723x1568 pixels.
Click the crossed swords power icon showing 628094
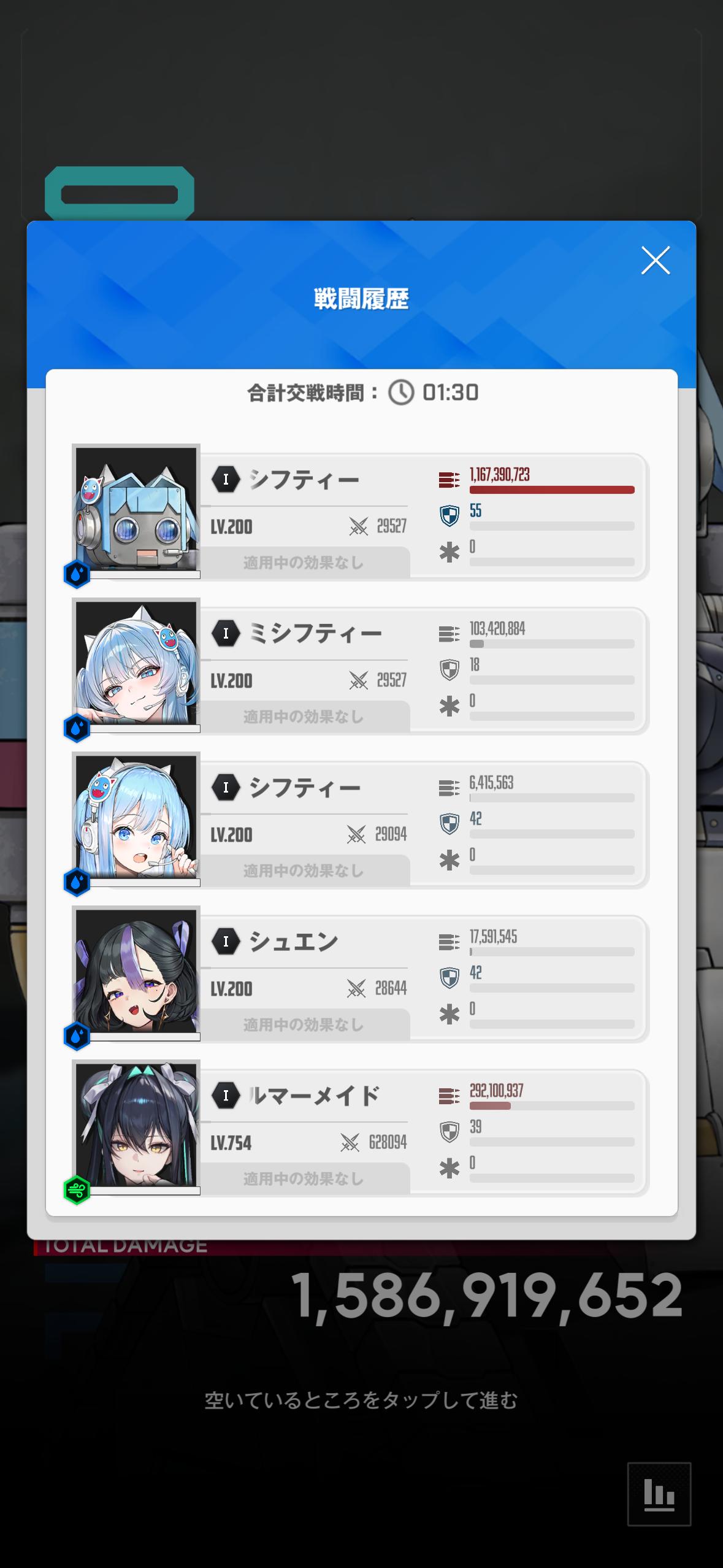tap(350, 1142)
